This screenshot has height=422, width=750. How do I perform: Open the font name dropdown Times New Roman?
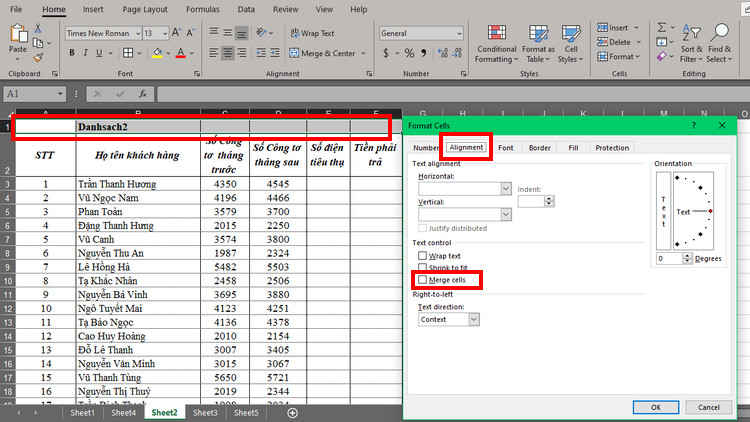(138, 33)
